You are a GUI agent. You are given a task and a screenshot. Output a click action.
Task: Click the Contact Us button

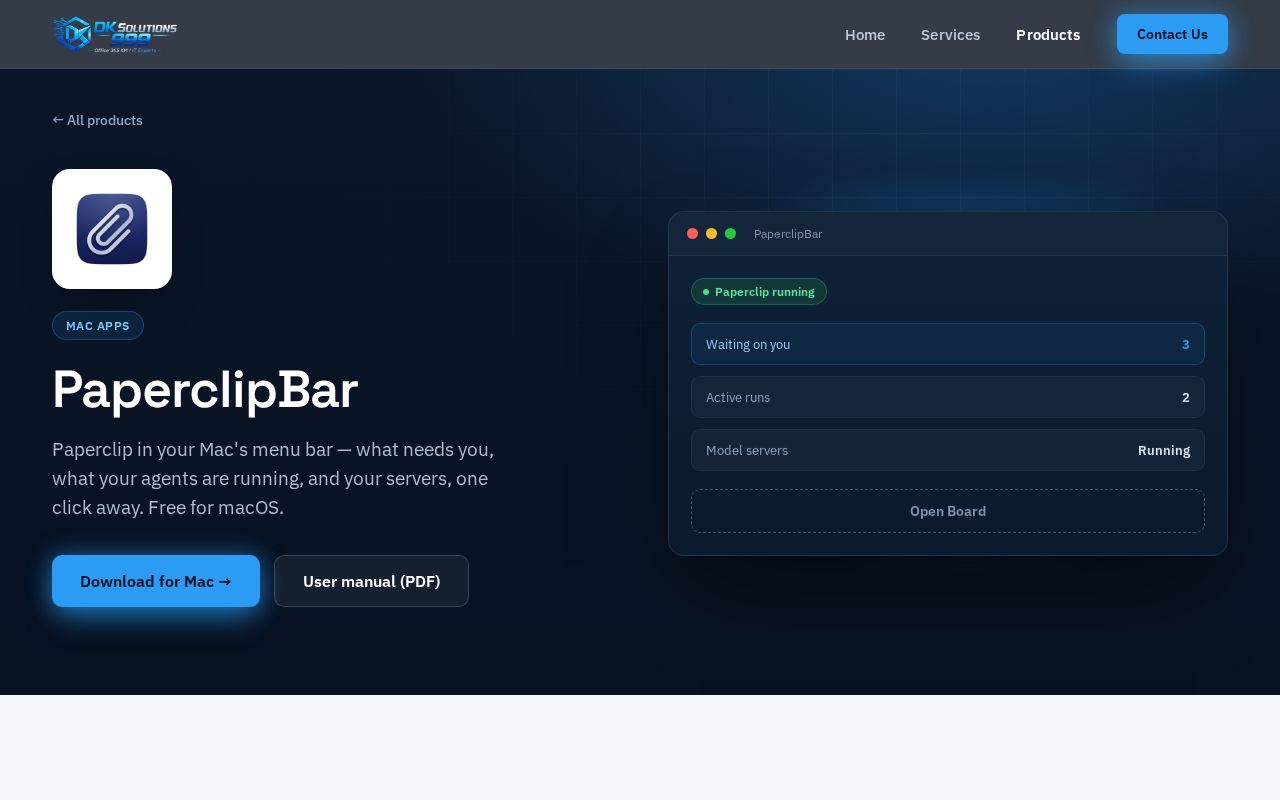(x=1172, y=34)
